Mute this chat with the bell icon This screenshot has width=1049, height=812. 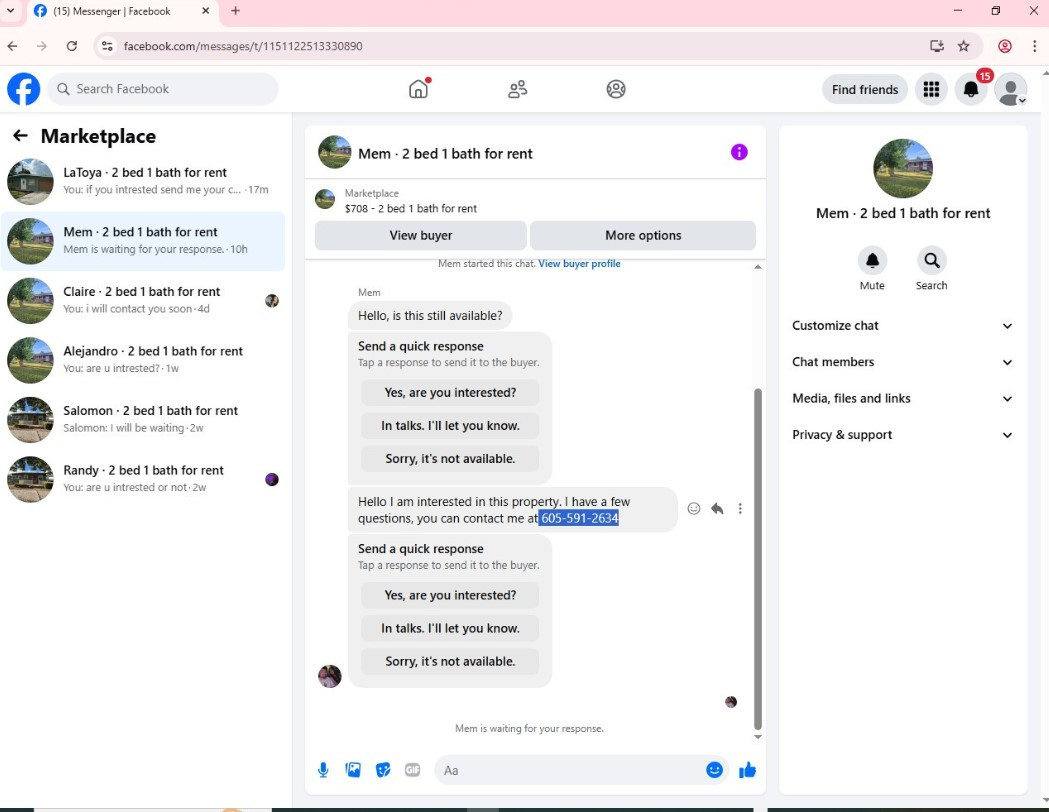tap(872, 260)
